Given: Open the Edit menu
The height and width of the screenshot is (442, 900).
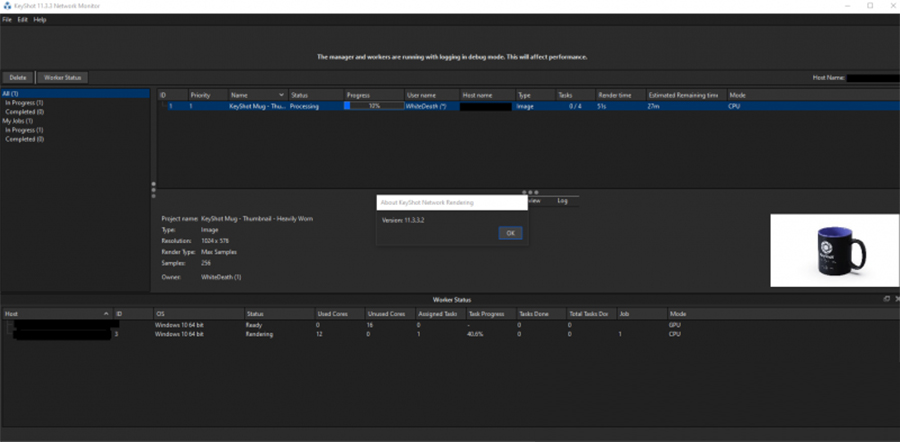Looking at the screenshot, I should pos(22,20).
